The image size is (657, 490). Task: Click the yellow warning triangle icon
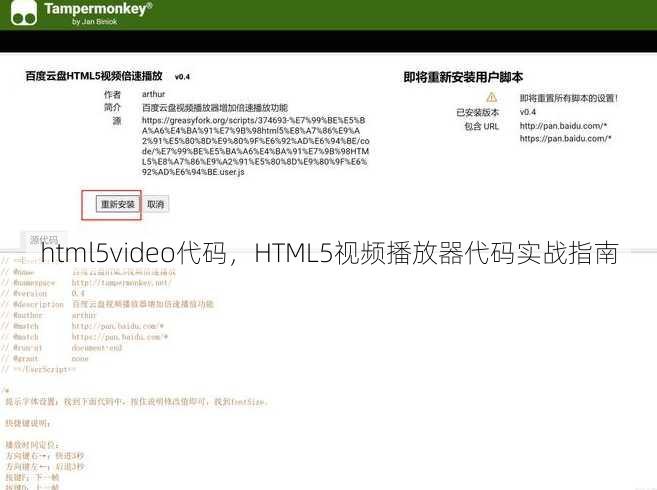pyautogui.click(x=491, y=98)
